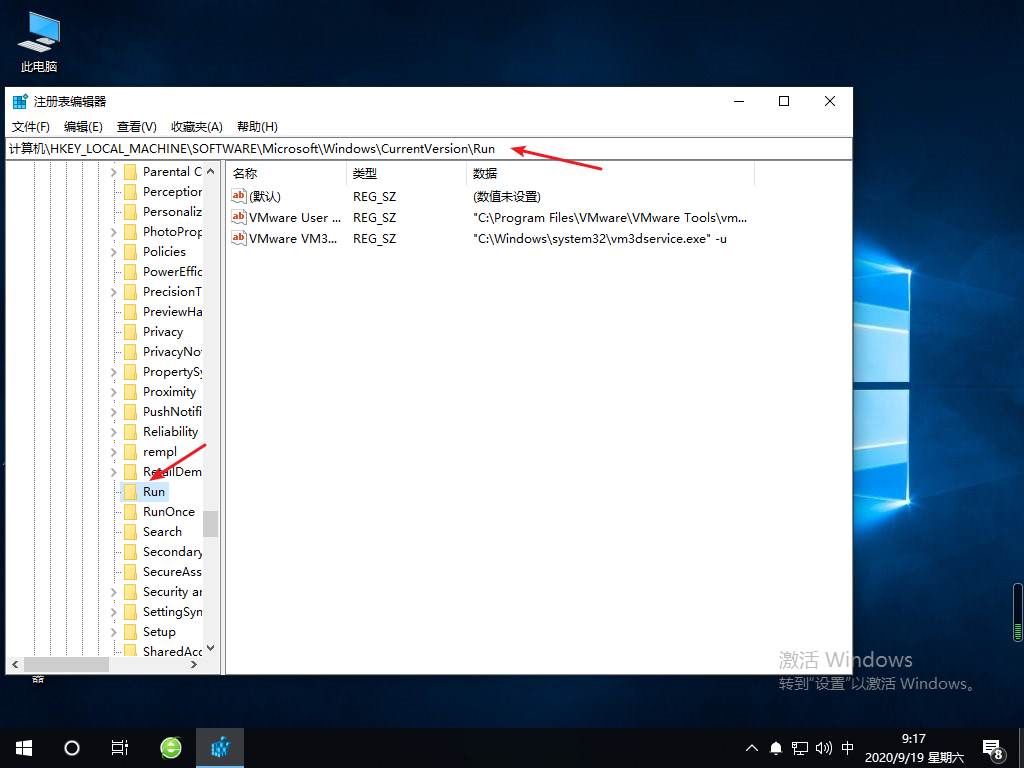Click the ab string icon beside VMware User value

pos(238,217)
